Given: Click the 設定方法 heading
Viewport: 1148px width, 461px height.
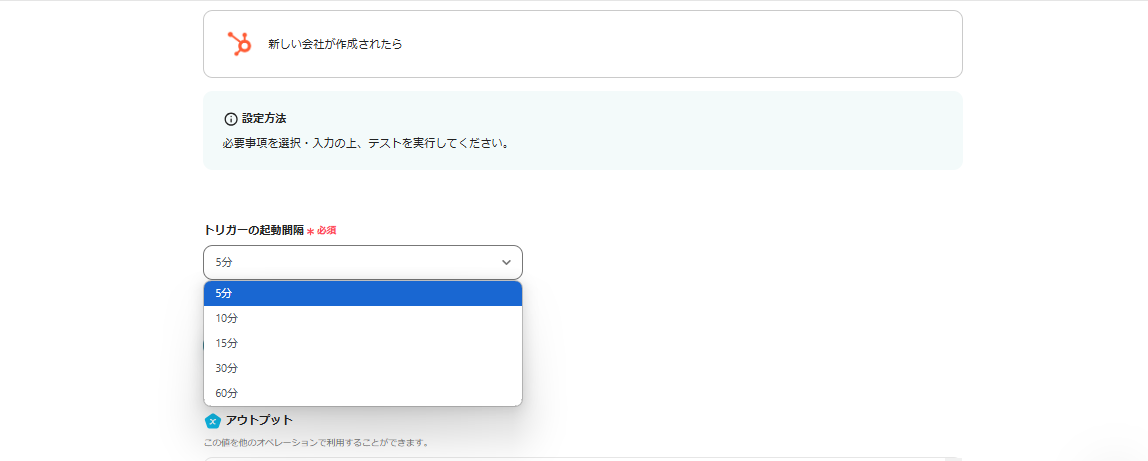Looking at the screenshot, I should [264, 119].
